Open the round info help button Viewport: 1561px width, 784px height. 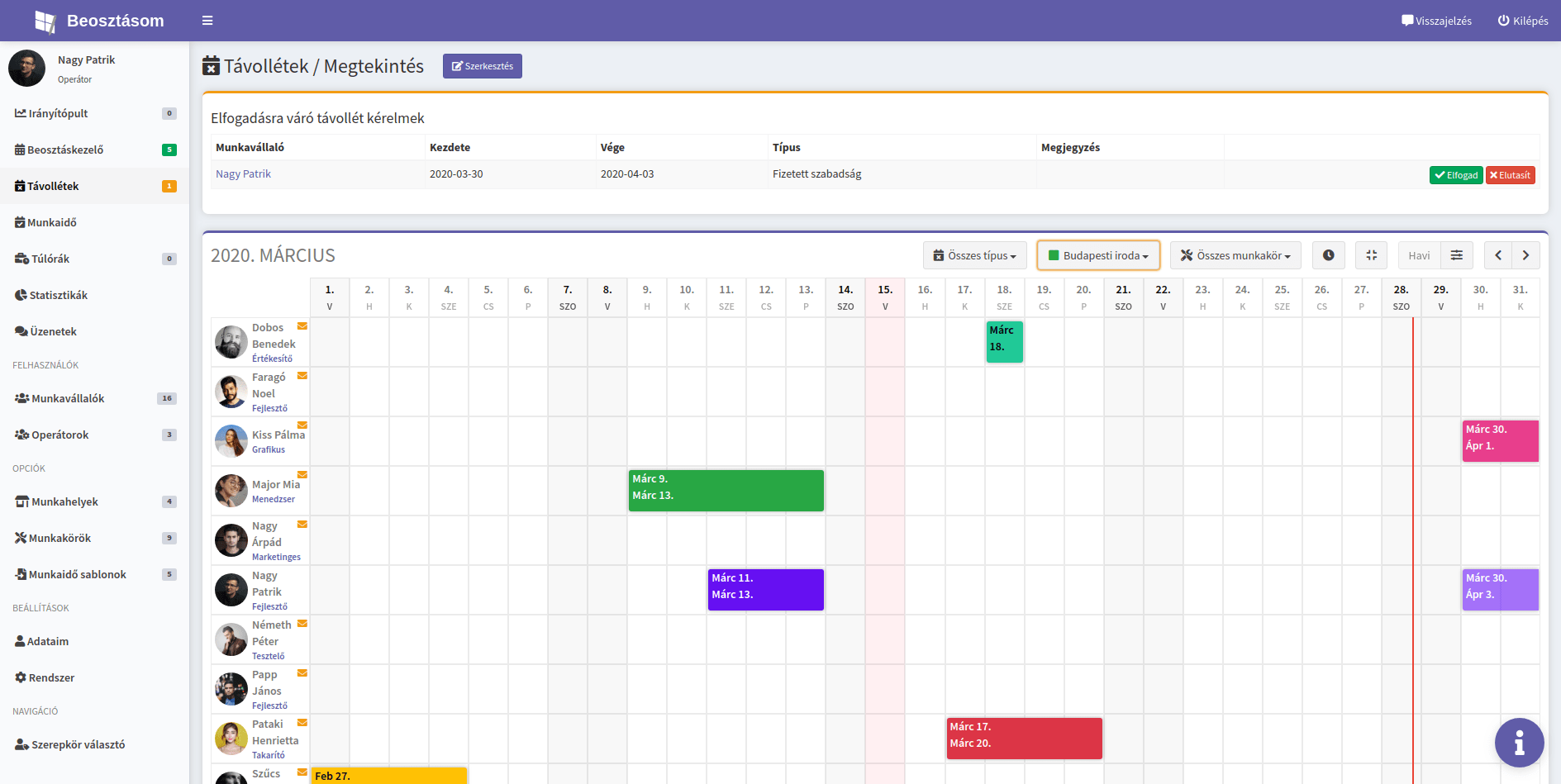coord(1518,742)
